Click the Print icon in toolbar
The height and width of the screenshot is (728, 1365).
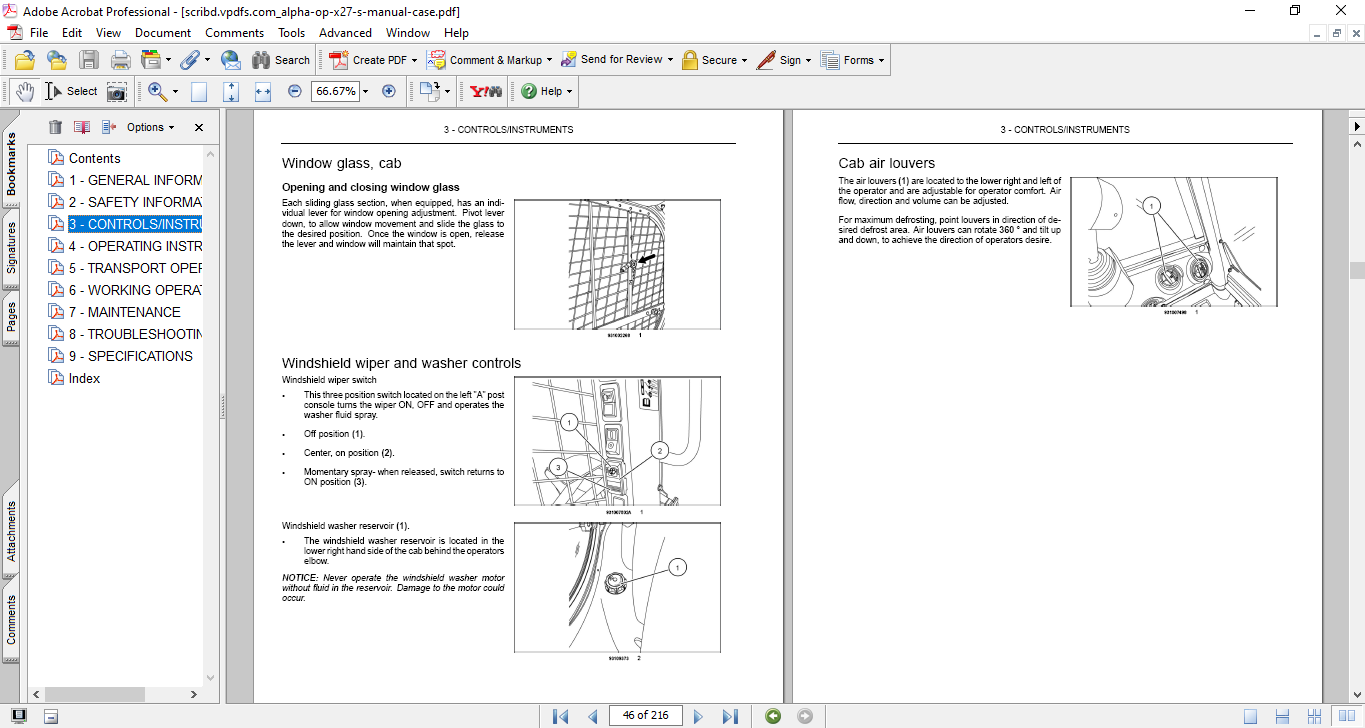[x=121, y=60]
